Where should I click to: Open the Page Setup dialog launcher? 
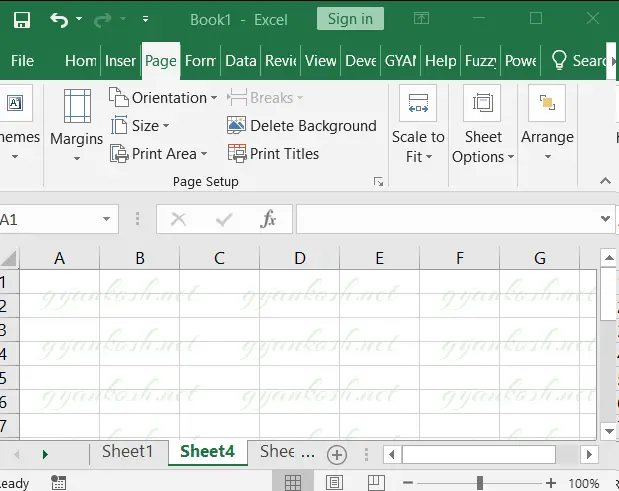click(x=378, y=182)
